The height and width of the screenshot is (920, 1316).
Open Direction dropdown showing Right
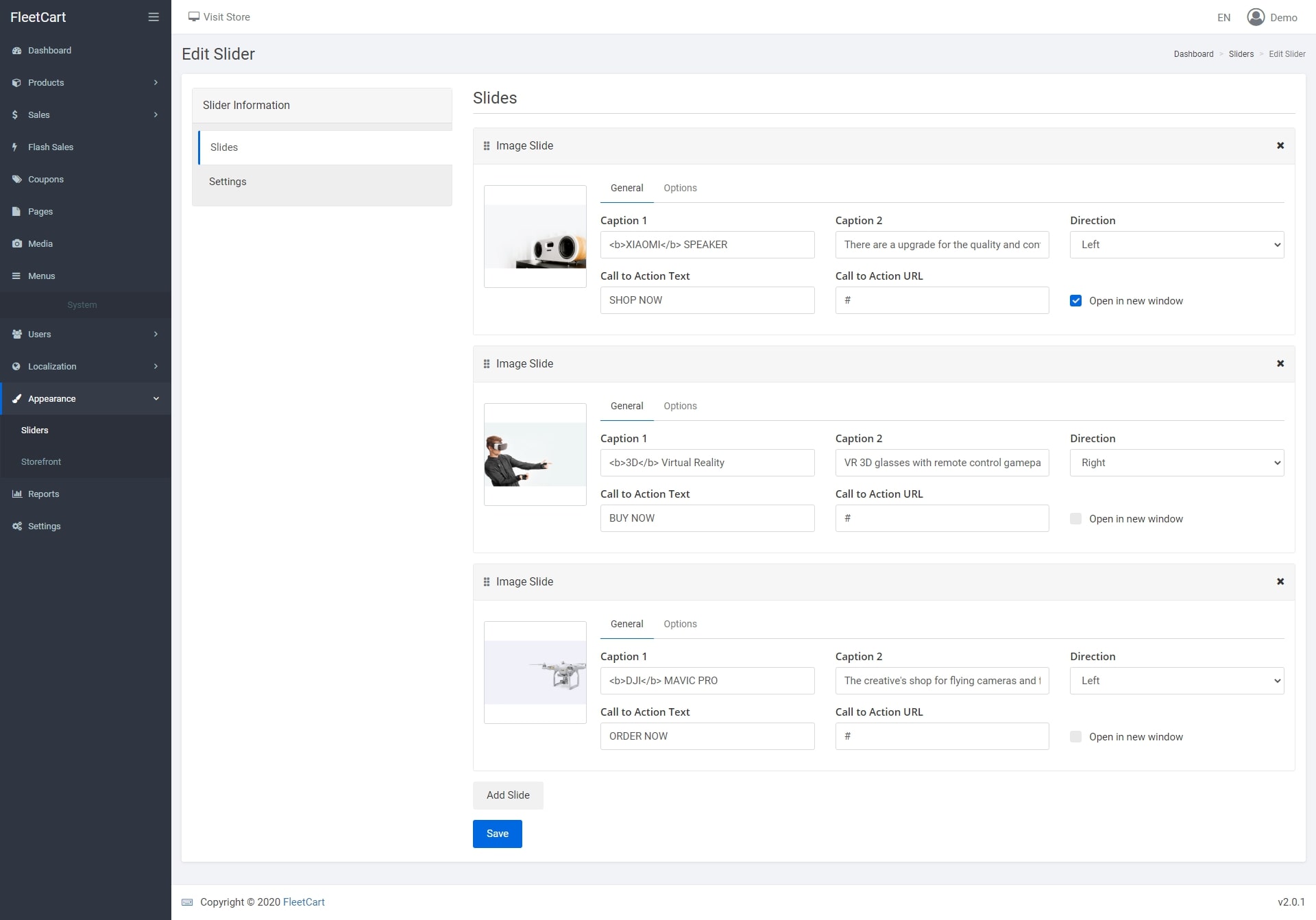[x=1176, y=463]
